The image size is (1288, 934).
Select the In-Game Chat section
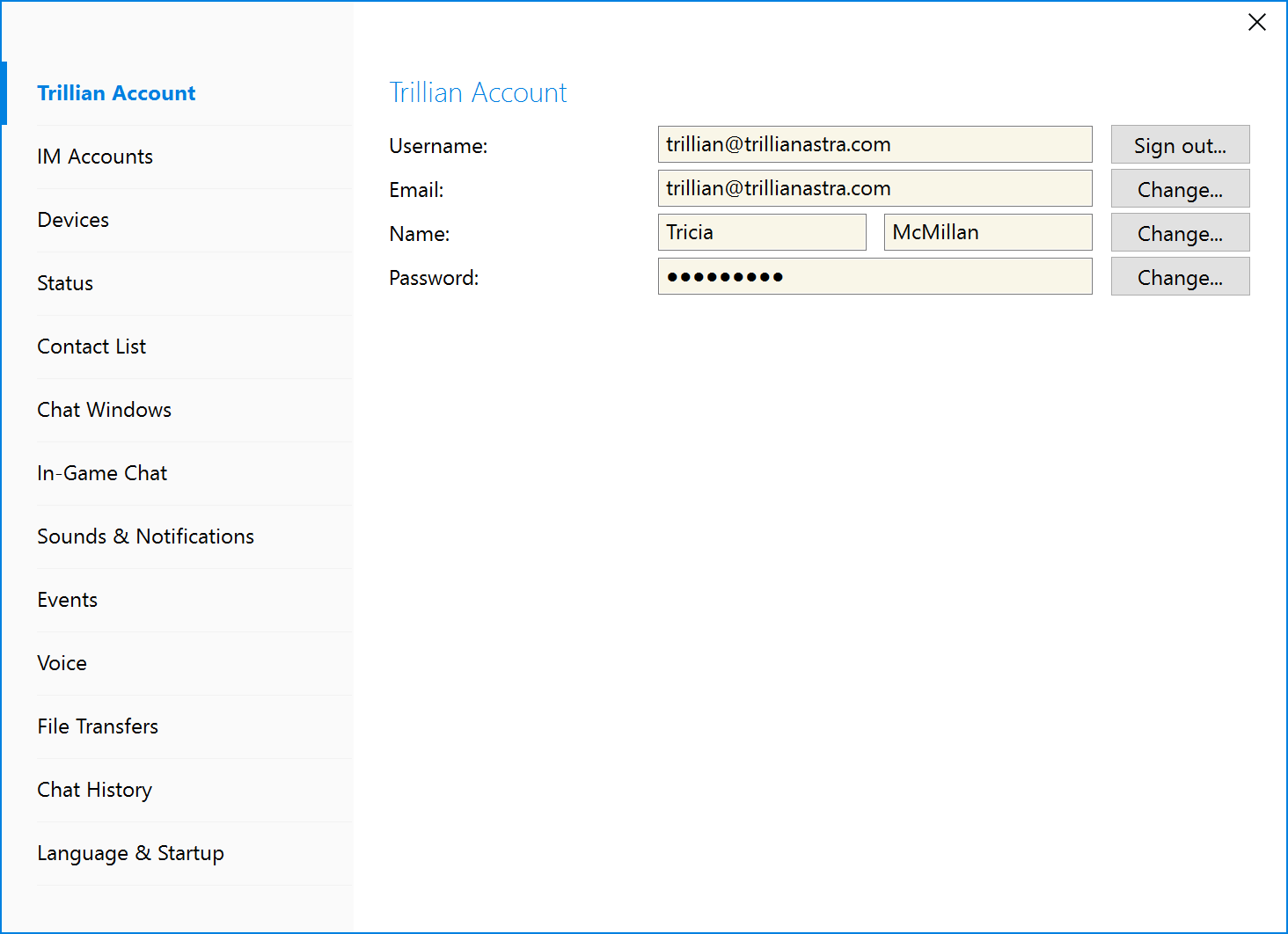point(177,473)
